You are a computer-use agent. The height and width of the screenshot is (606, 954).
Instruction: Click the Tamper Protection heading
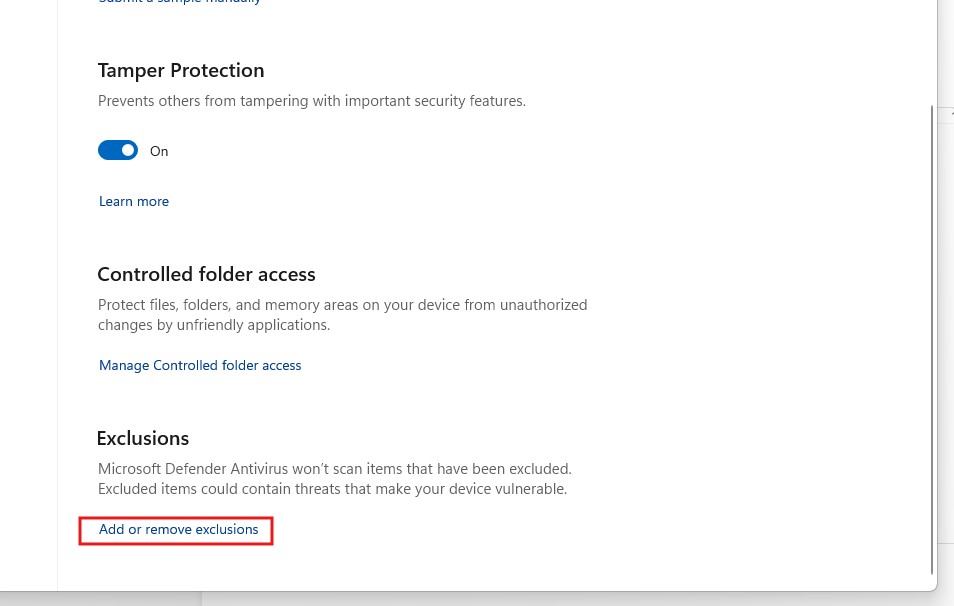(181, 71)
